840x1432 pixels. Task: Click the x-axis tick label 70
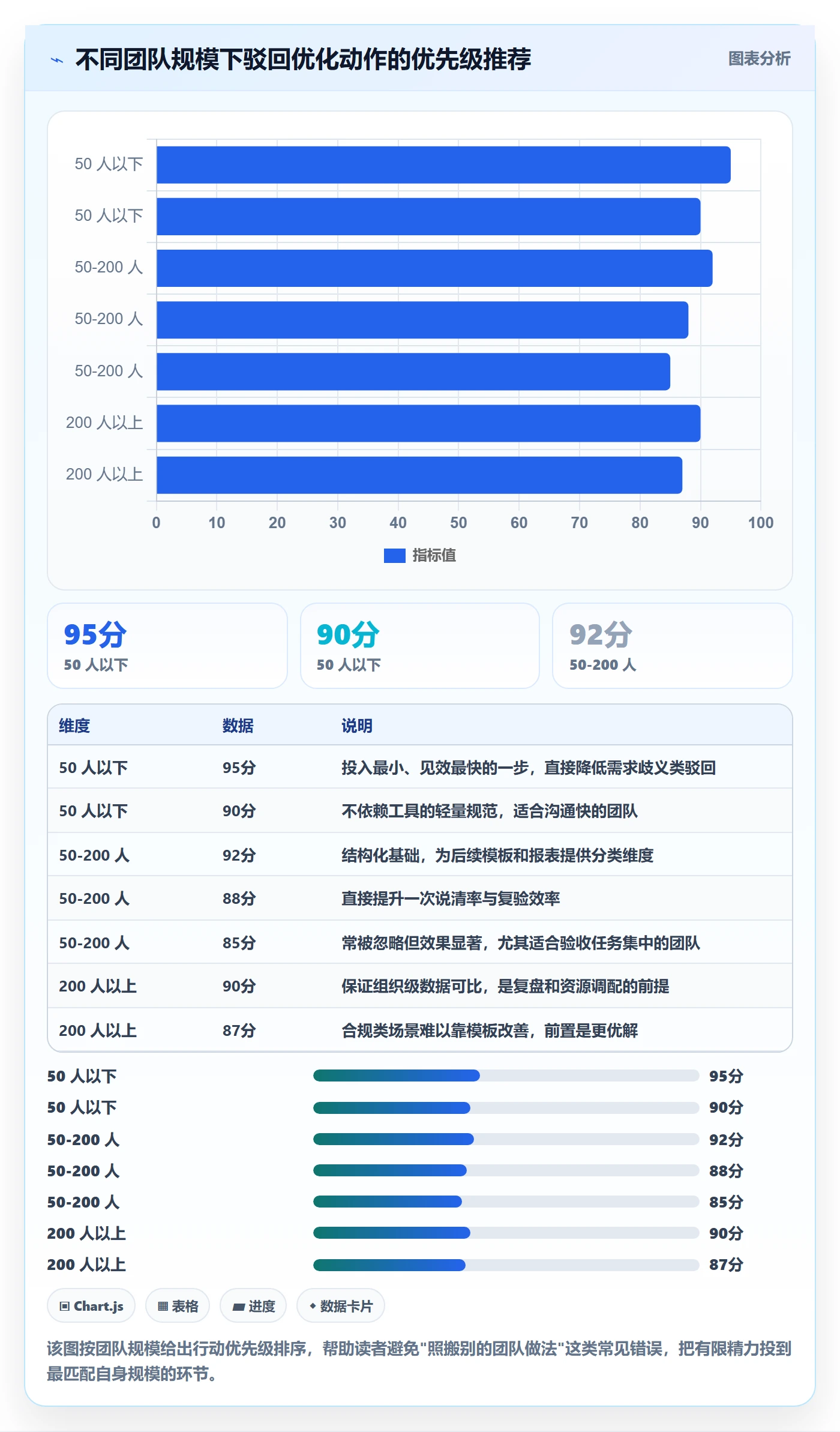(x=580, y=523)
